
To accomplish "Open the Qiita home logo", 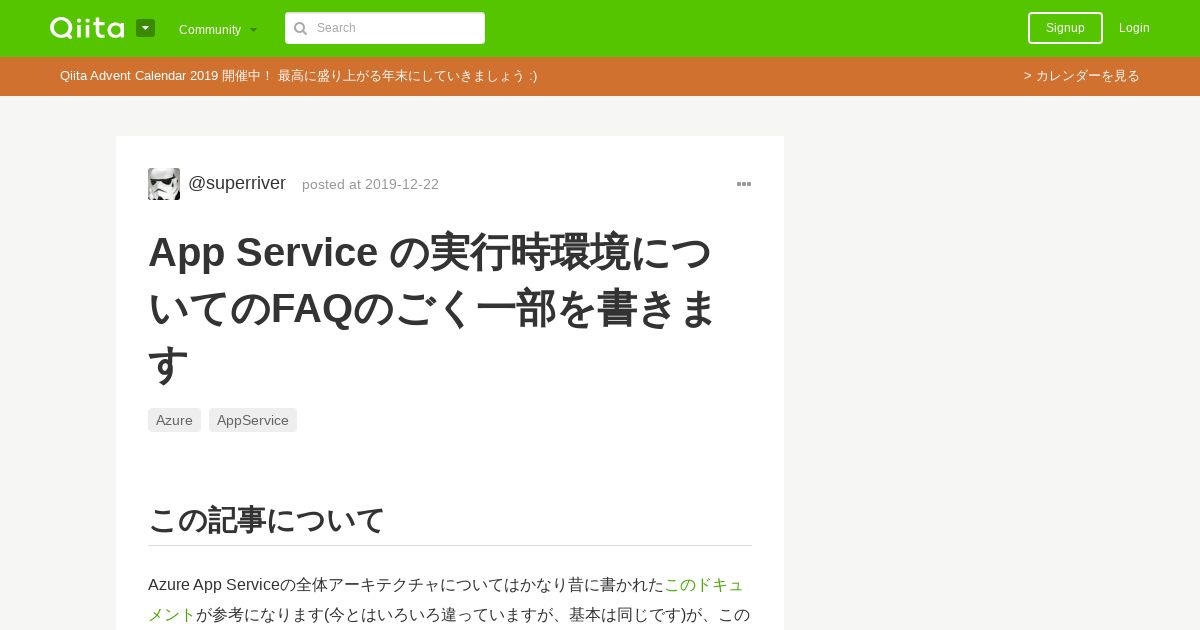I will [87, 28].
